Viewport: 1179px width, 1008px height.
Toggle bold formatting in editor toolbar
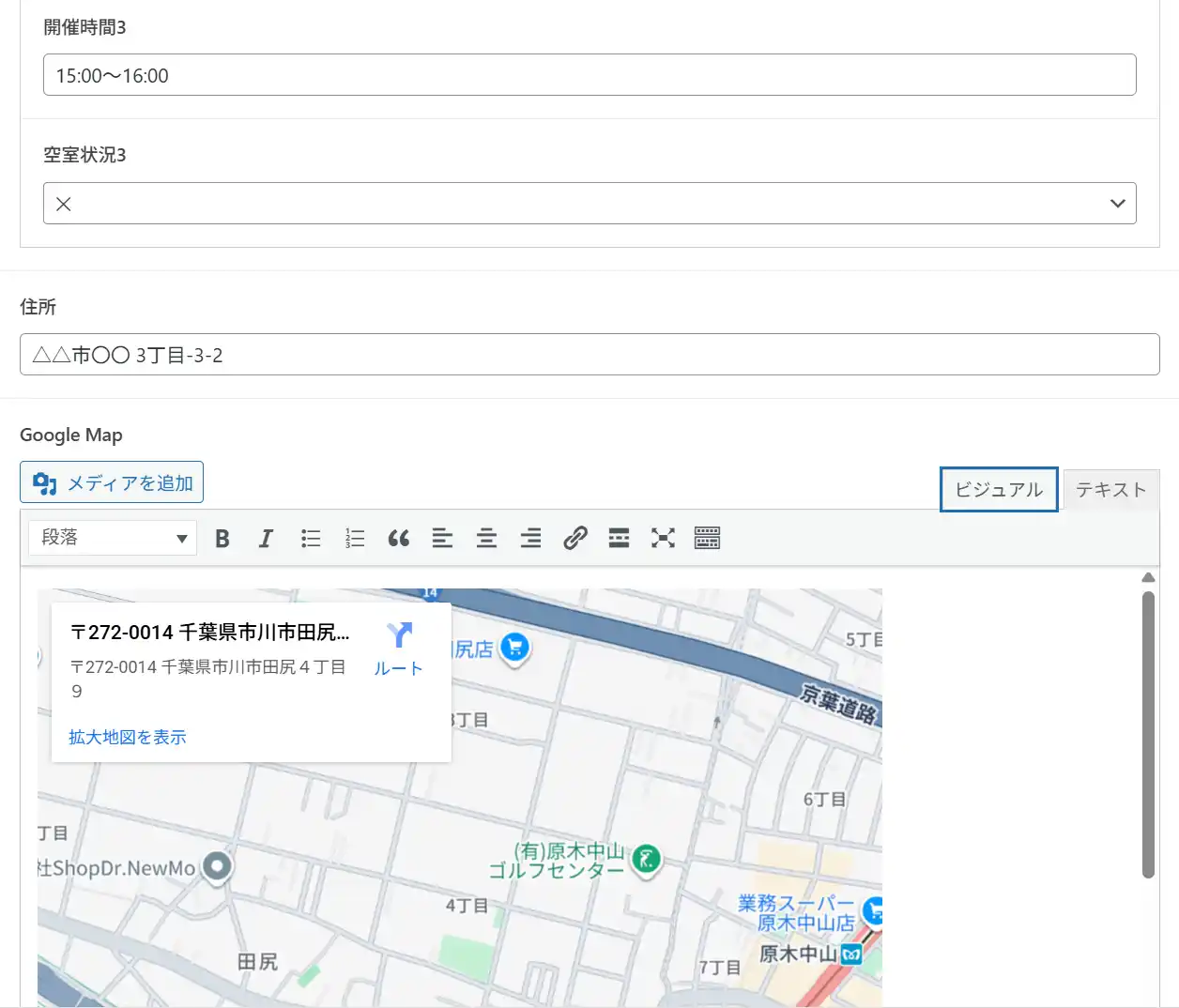[x=222, y=538]
